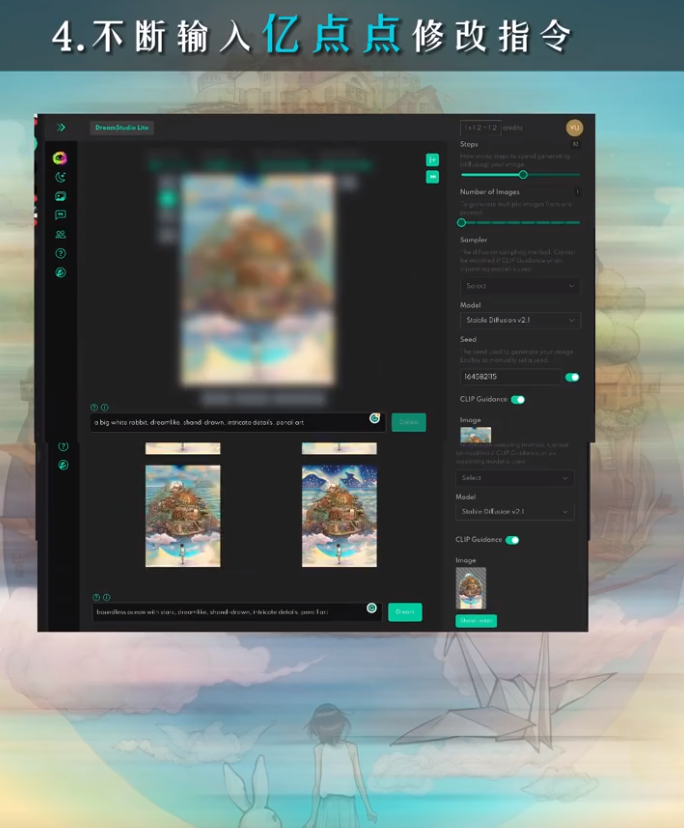Image resolution: width=684 pixels, height=828 pixels.
Task: Expand the sidebar with the double-chevron icon
Action: (61, 127)
